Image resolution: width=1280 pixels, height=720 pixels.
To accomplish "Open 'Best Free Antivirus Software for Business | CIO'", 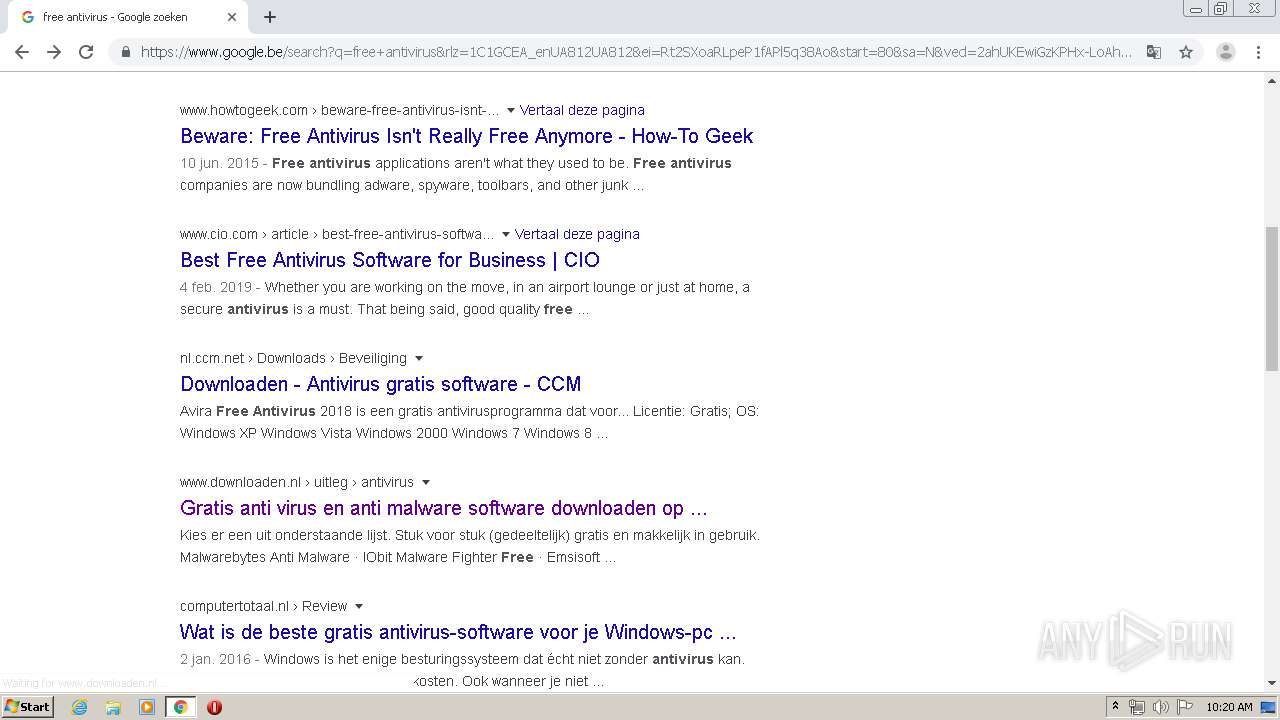I will click(x=390, y=260).
